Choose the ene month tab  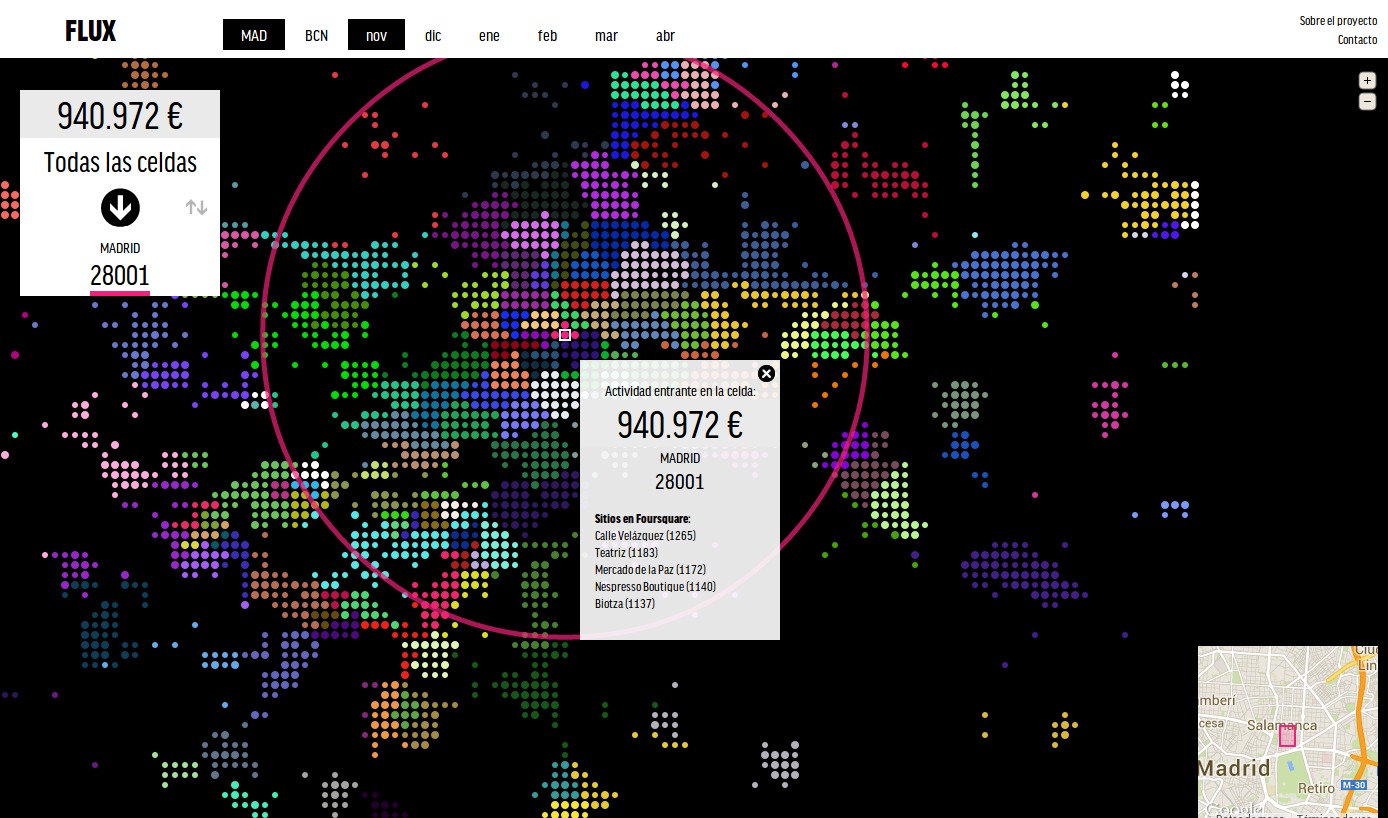(489, 35)
